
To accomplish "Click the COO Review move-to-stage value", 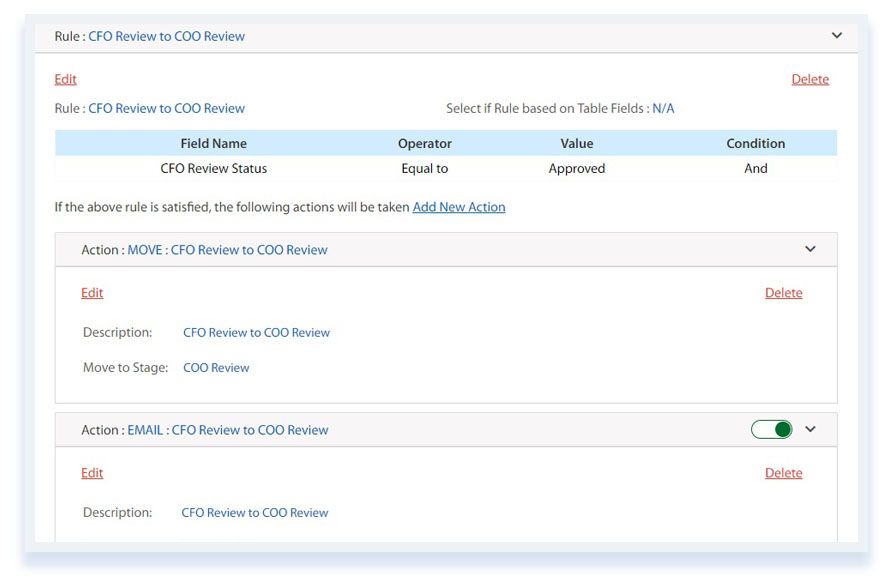I will tap(216, 368).
